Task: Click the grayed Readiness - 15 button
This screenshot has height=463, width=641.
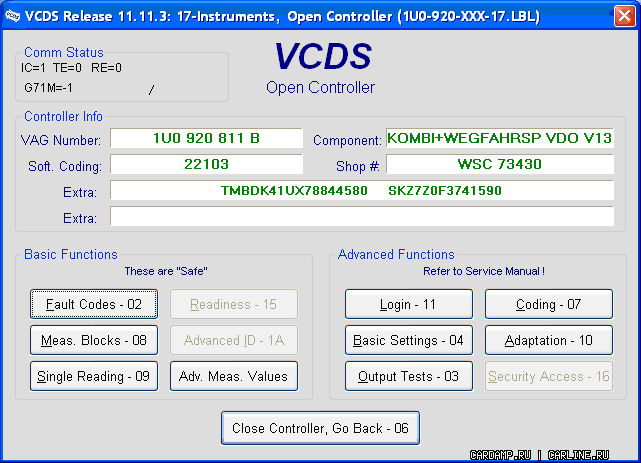Action: coord(234,304)
